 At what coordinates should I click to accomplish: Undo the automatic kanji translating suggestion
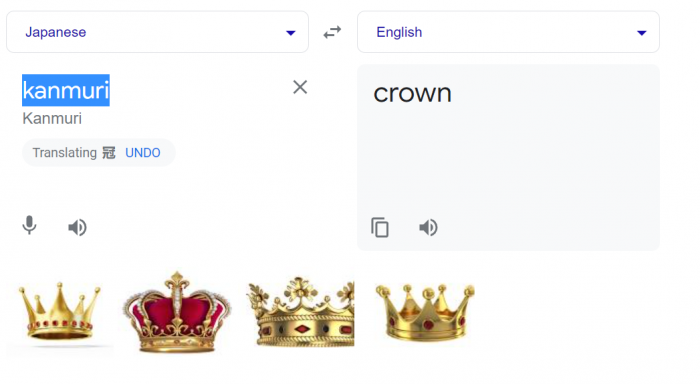coord(143,153)
